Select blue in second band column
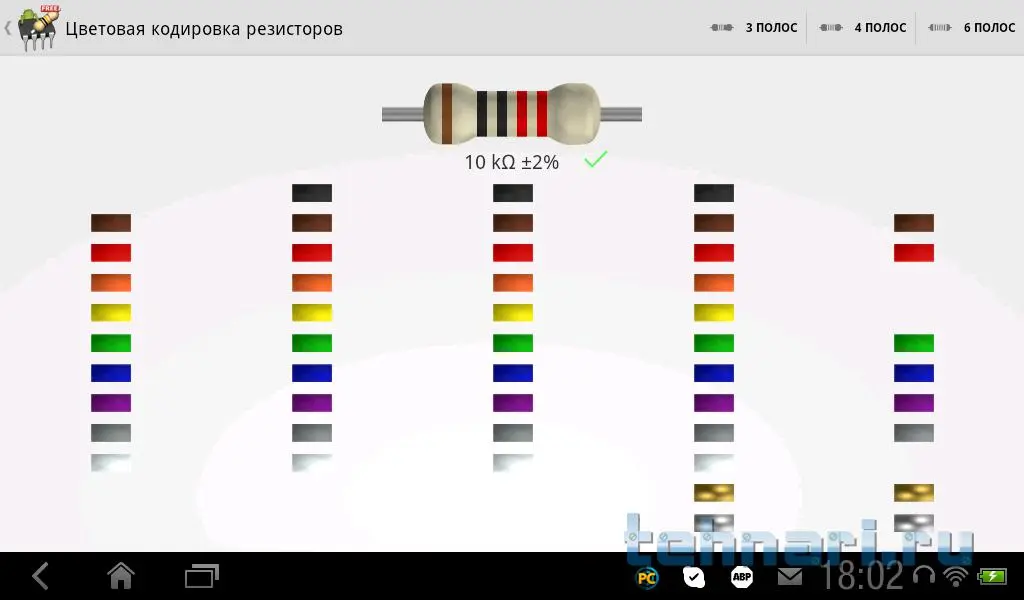 coord(312,373)
